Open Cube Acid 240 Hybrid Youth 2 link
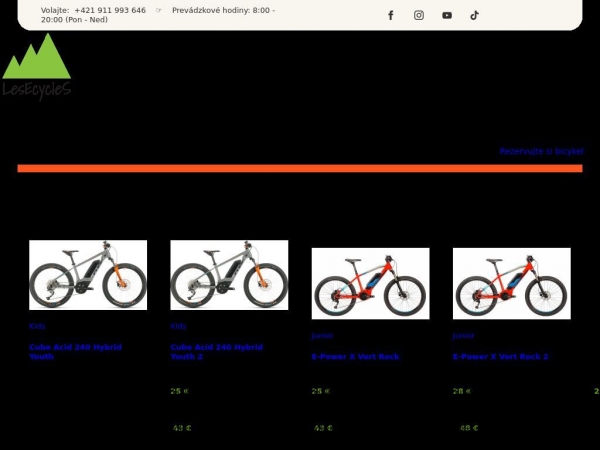This screenshot has width=600, height=450. (x=217, y=352)
